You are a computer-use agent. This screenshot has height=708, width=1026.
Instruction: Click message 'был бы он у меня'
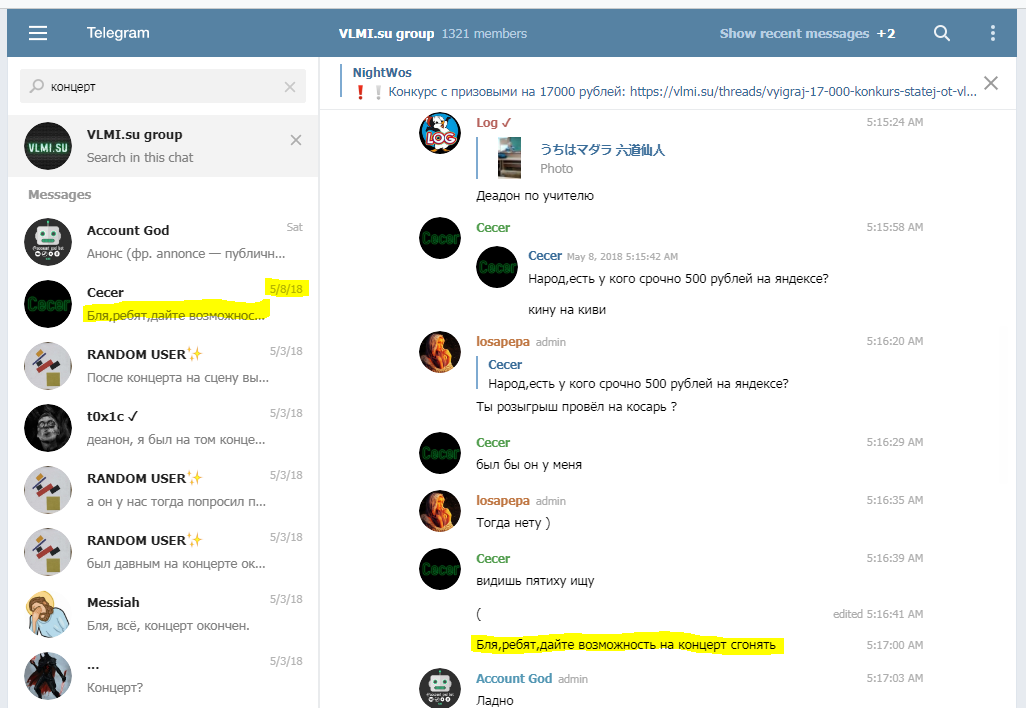[x=529, y=465]
